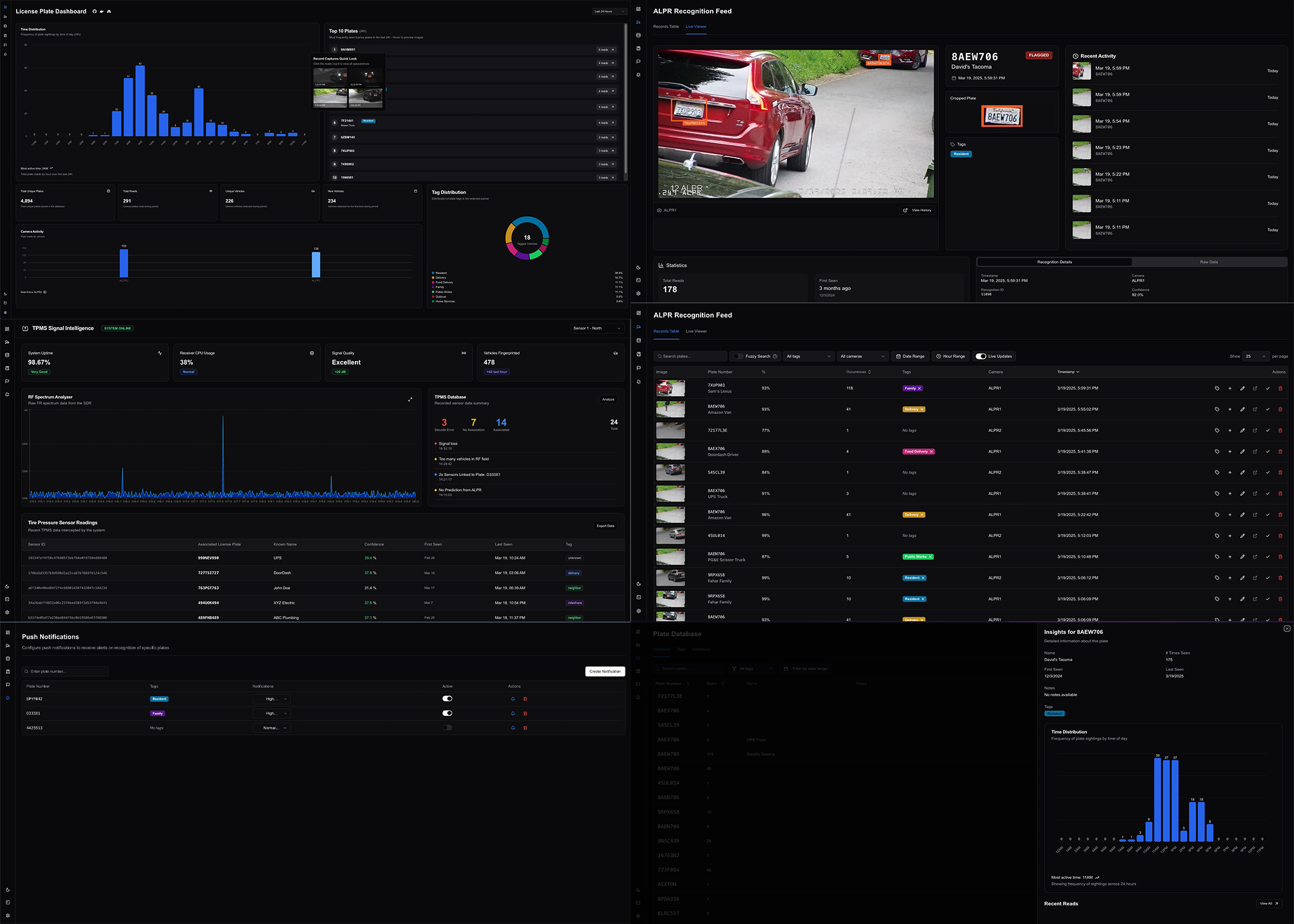Disable the 8PYF042 notification Active switch
Screen dimensions: 1294x924
(447, 699)
